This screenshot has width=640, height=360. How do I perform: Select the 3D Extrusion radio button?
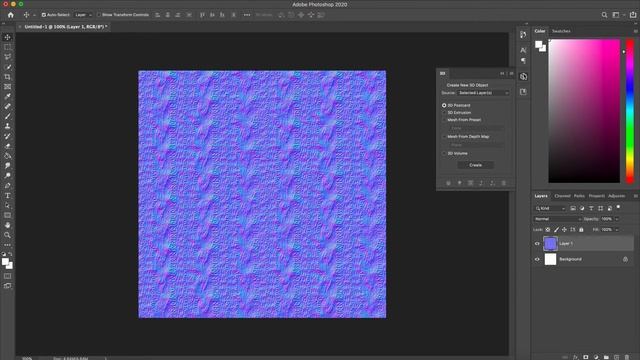point(444,113)
